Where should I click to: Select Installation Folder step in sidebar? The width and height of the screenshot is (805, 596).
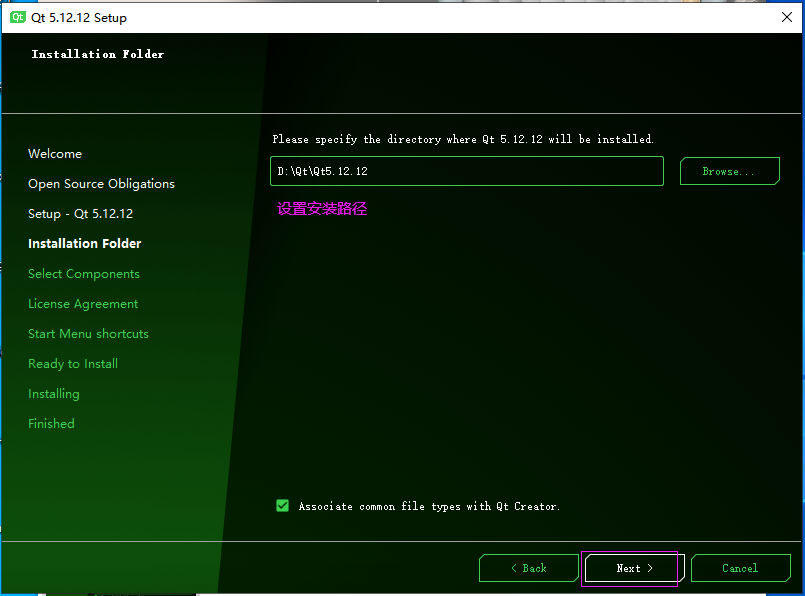(x=85, y=243)
